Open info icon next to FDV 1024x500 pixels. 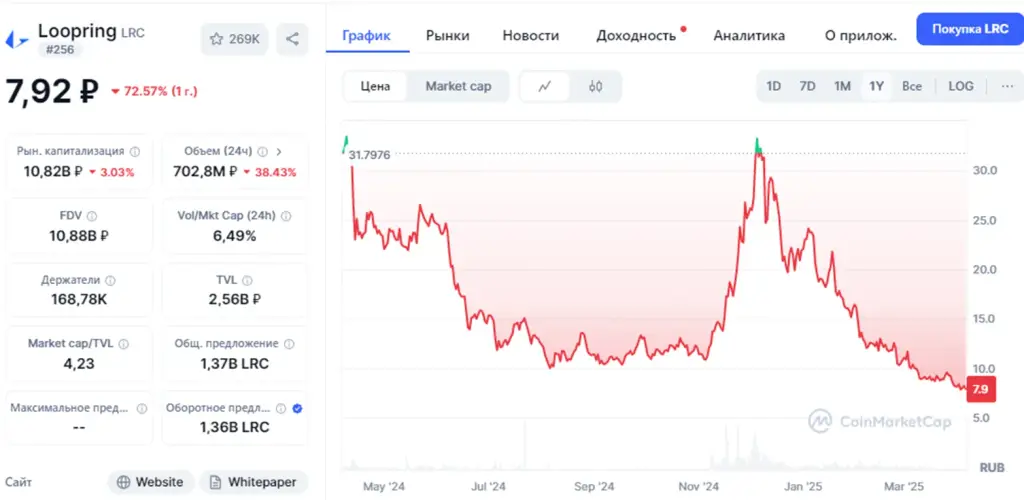click(91, 216)
